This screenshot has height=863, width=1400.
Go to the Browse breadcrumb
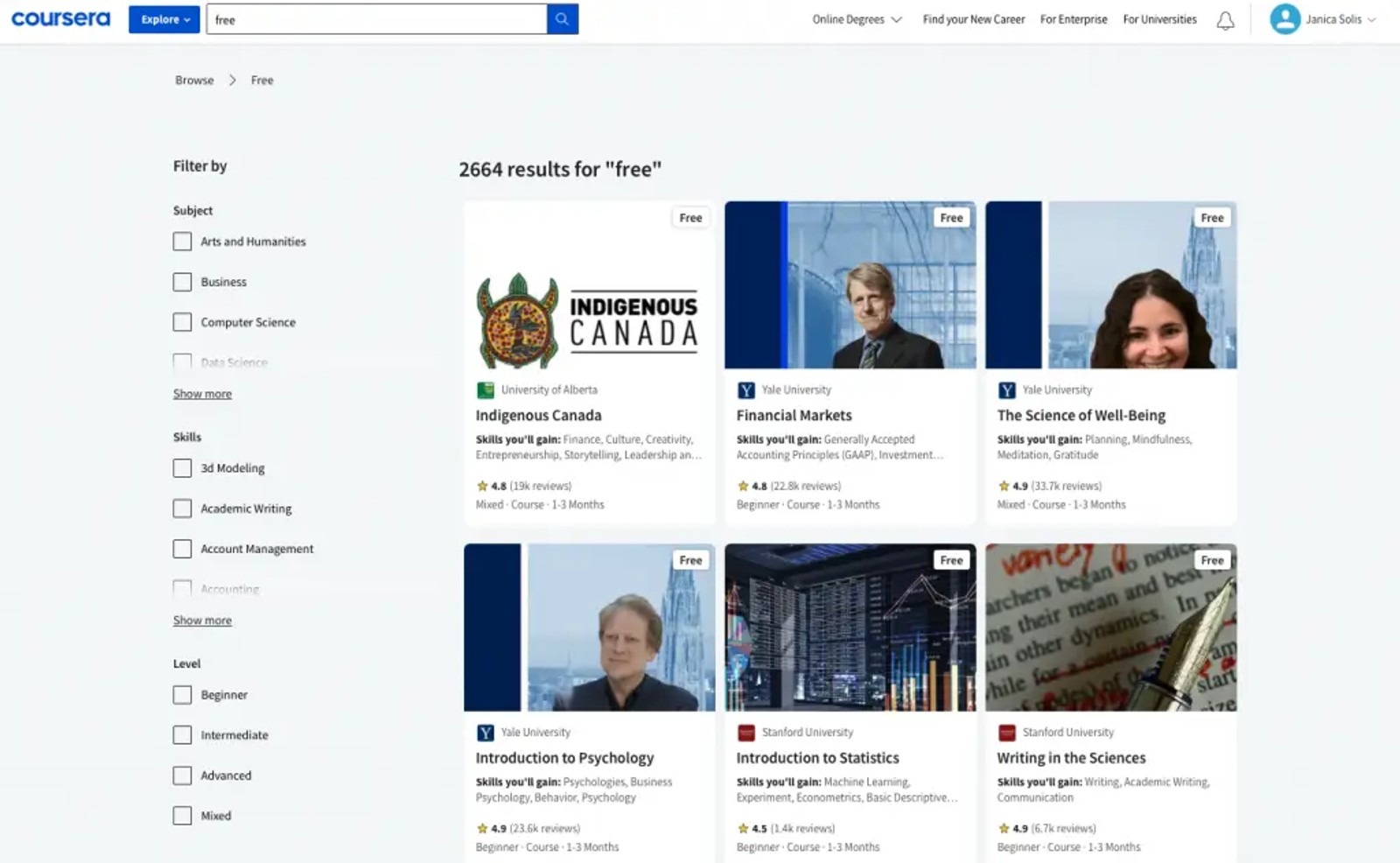(194, 80)
